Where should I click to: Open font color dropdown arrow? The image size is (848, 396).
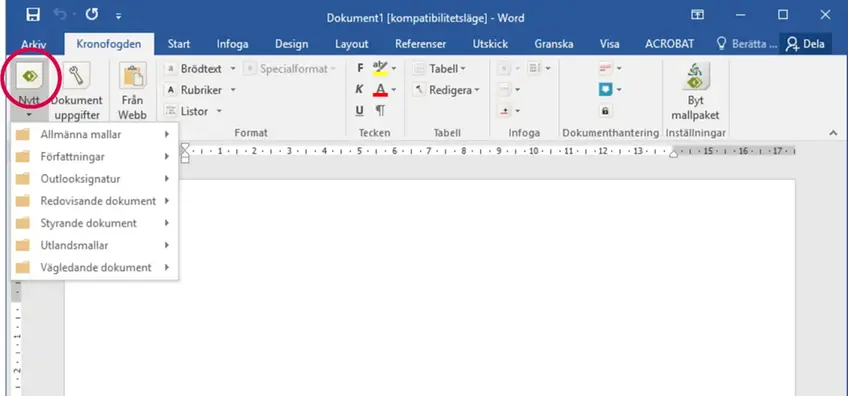point(394,90)
